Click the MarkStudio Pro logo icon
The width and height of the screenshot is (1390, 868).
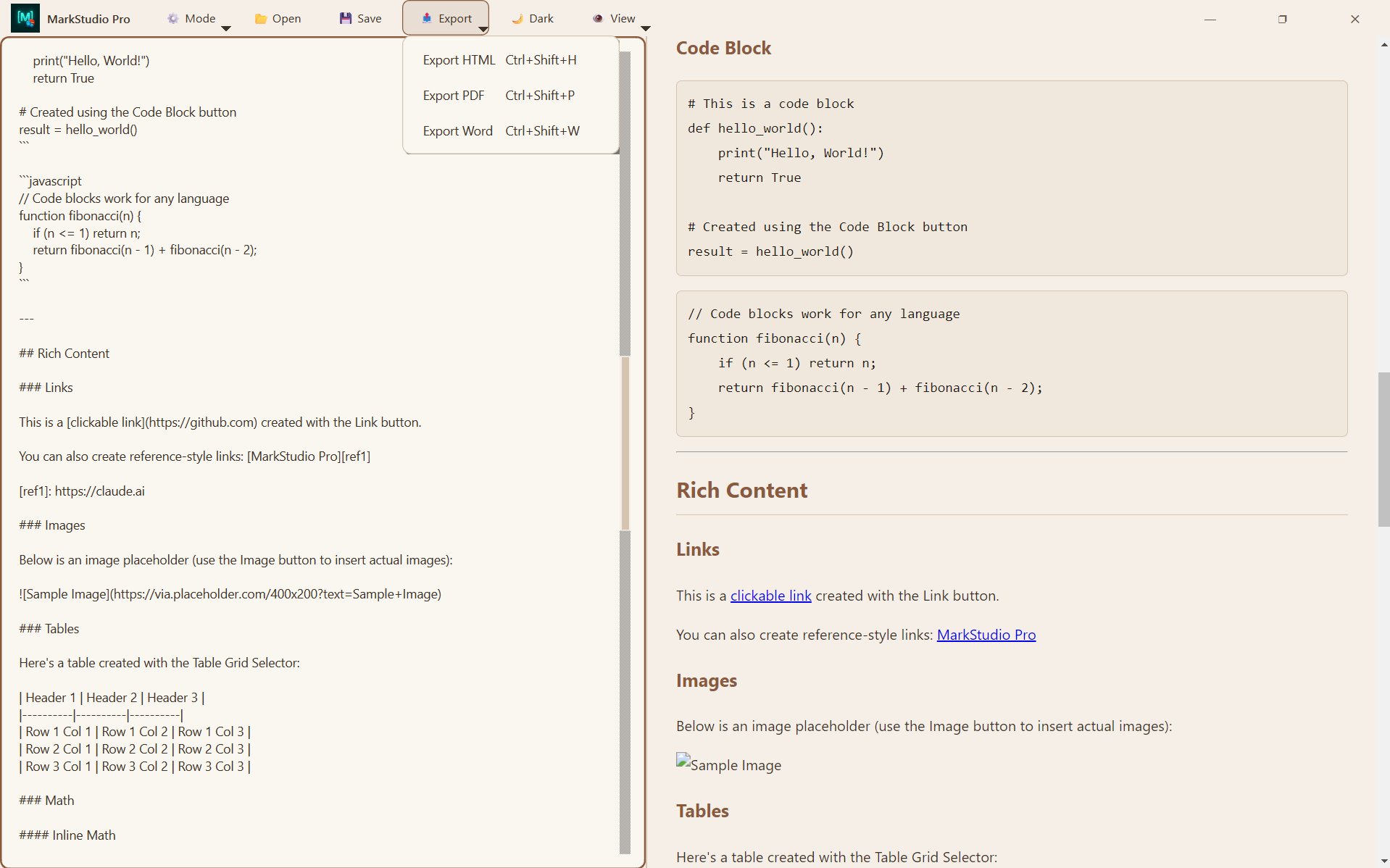click(25, 18)
